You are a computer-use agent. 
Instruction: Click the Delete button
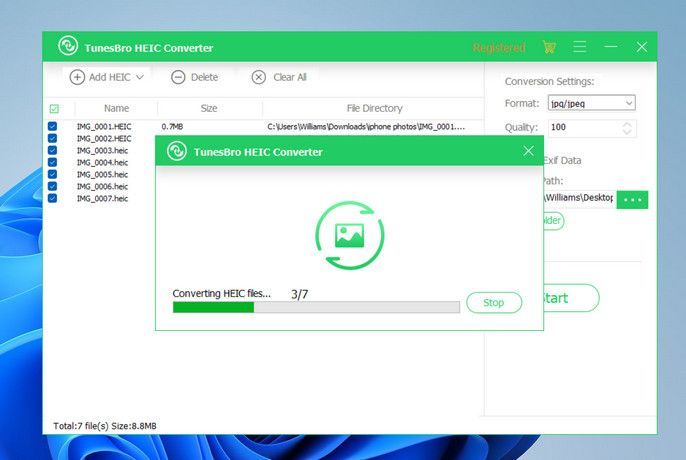click(x=195, y=77)
